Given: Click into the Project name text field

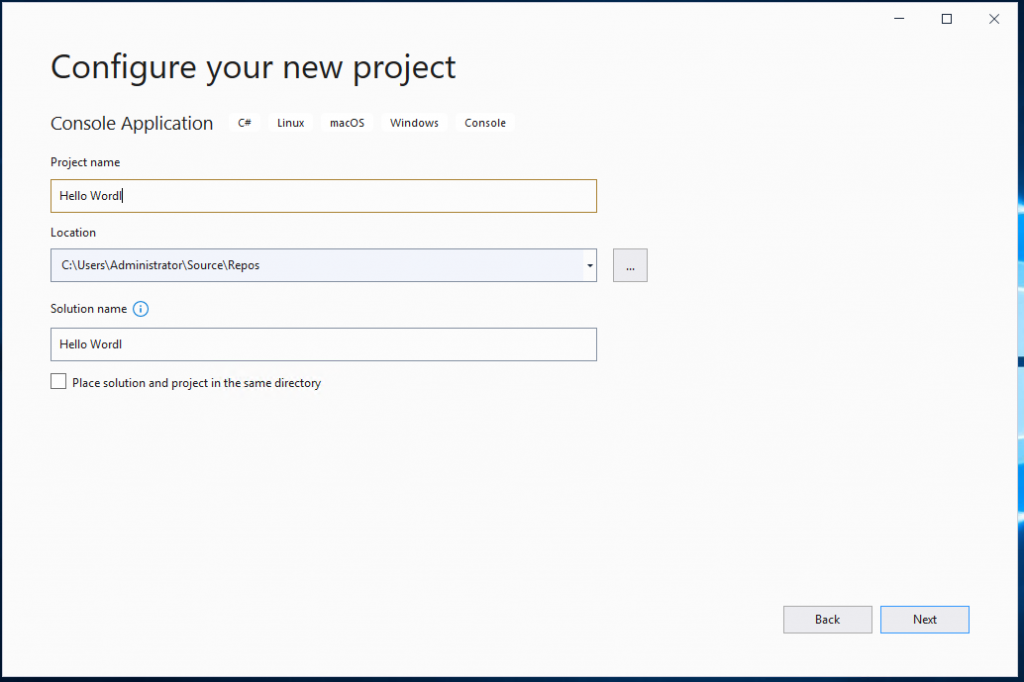Looking at the screenshot, I should click(323, 196).
